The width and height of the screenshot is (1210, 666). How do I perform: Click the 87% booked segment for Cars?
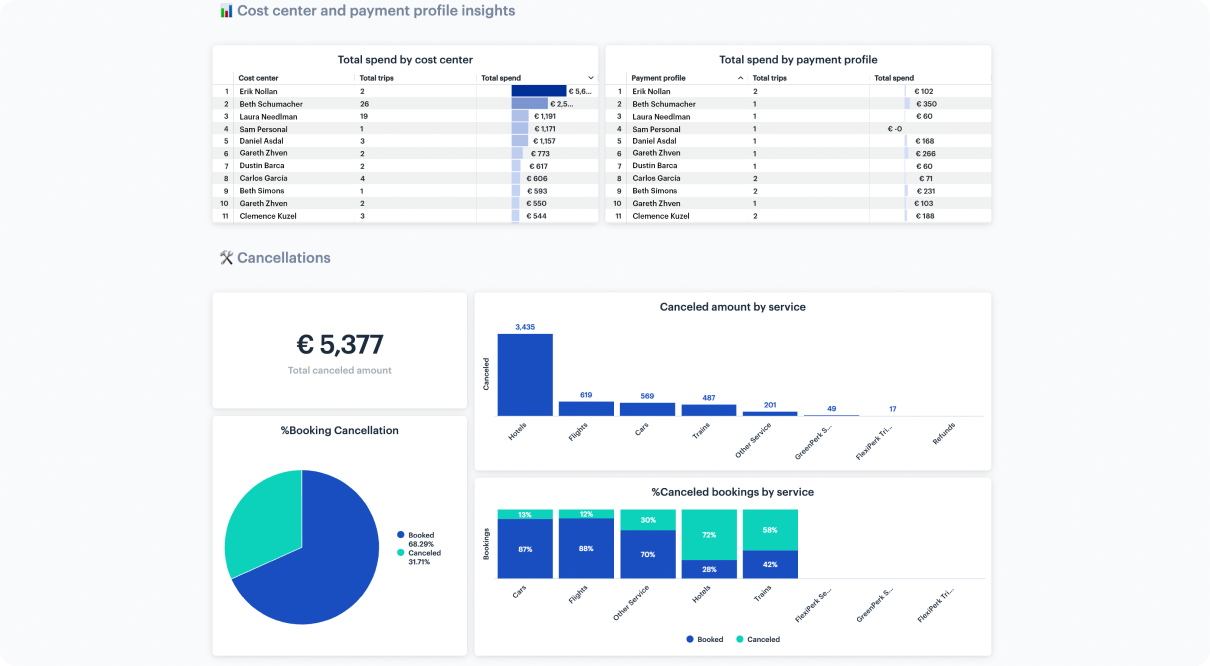(x=525, y=548)
